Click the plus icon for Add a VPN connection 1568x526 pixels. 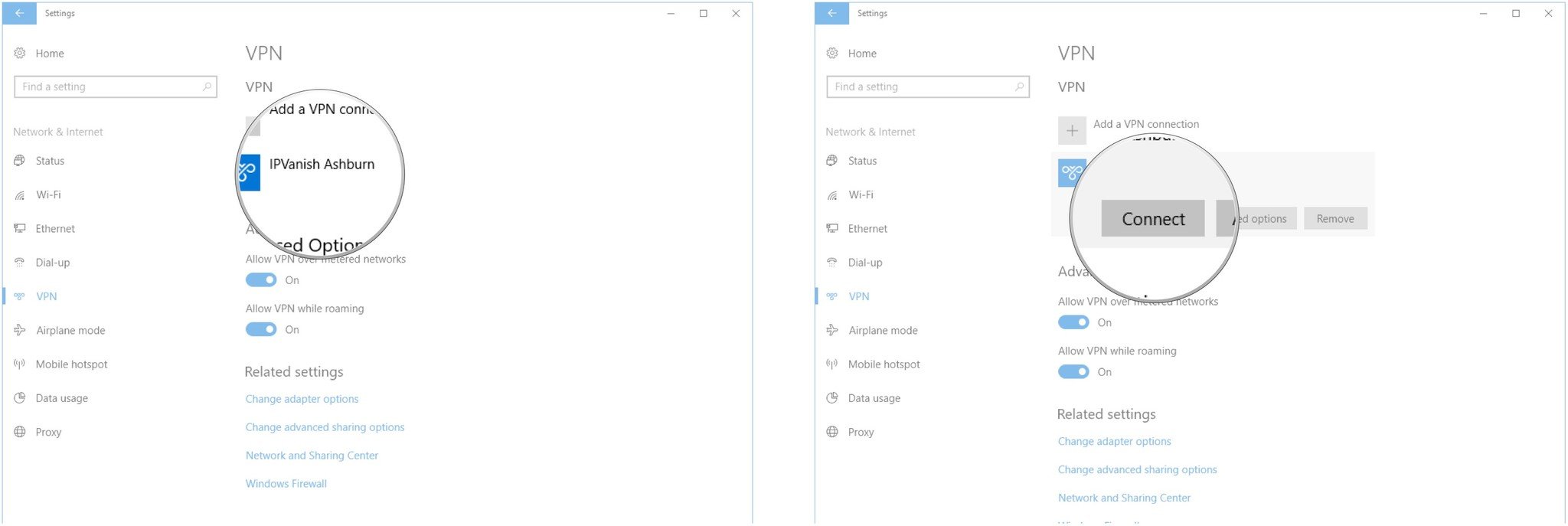[x=1072, y=131]
